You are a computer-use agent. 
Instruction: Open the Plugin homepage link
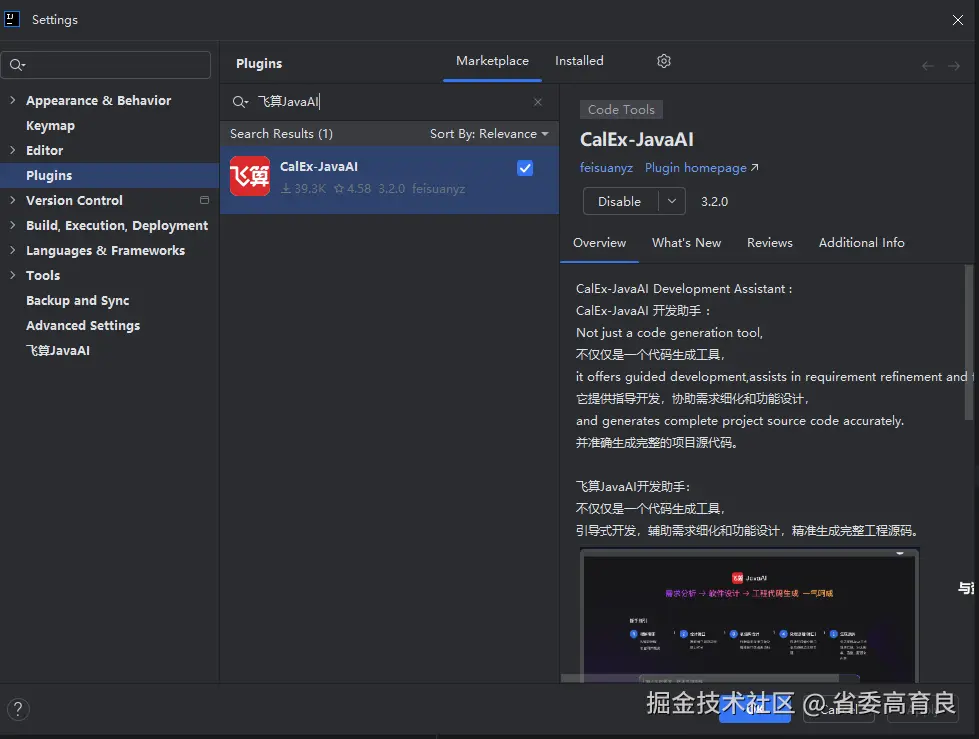(701, 168)
